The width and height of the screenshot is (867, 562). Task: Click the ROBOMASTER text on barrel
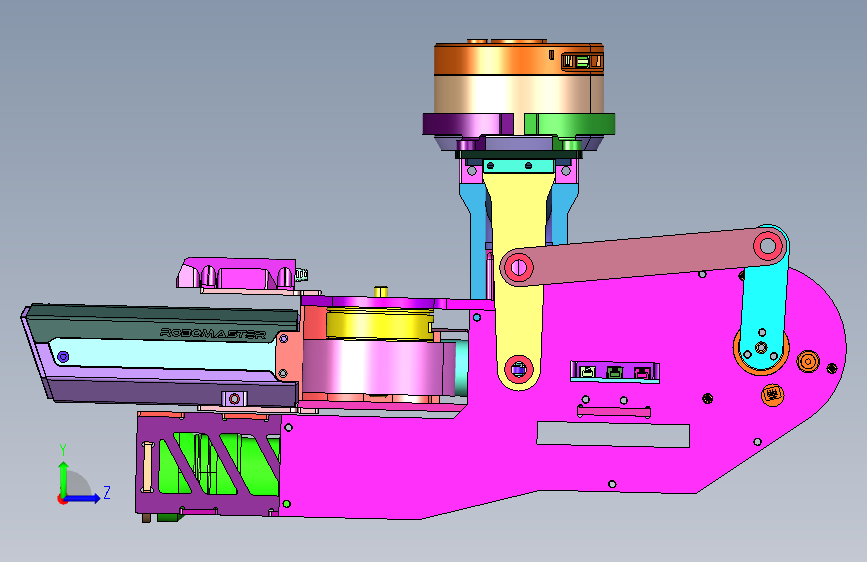(213, 334)
